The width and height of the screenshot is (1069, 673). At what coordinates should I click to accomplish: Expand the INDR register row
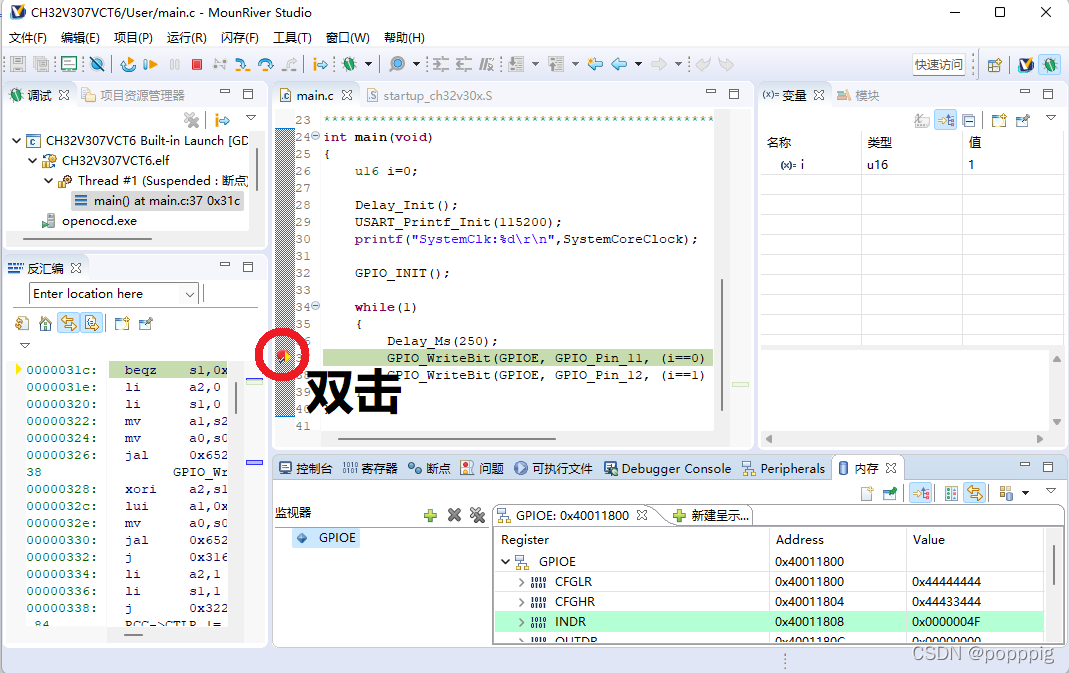522,622
